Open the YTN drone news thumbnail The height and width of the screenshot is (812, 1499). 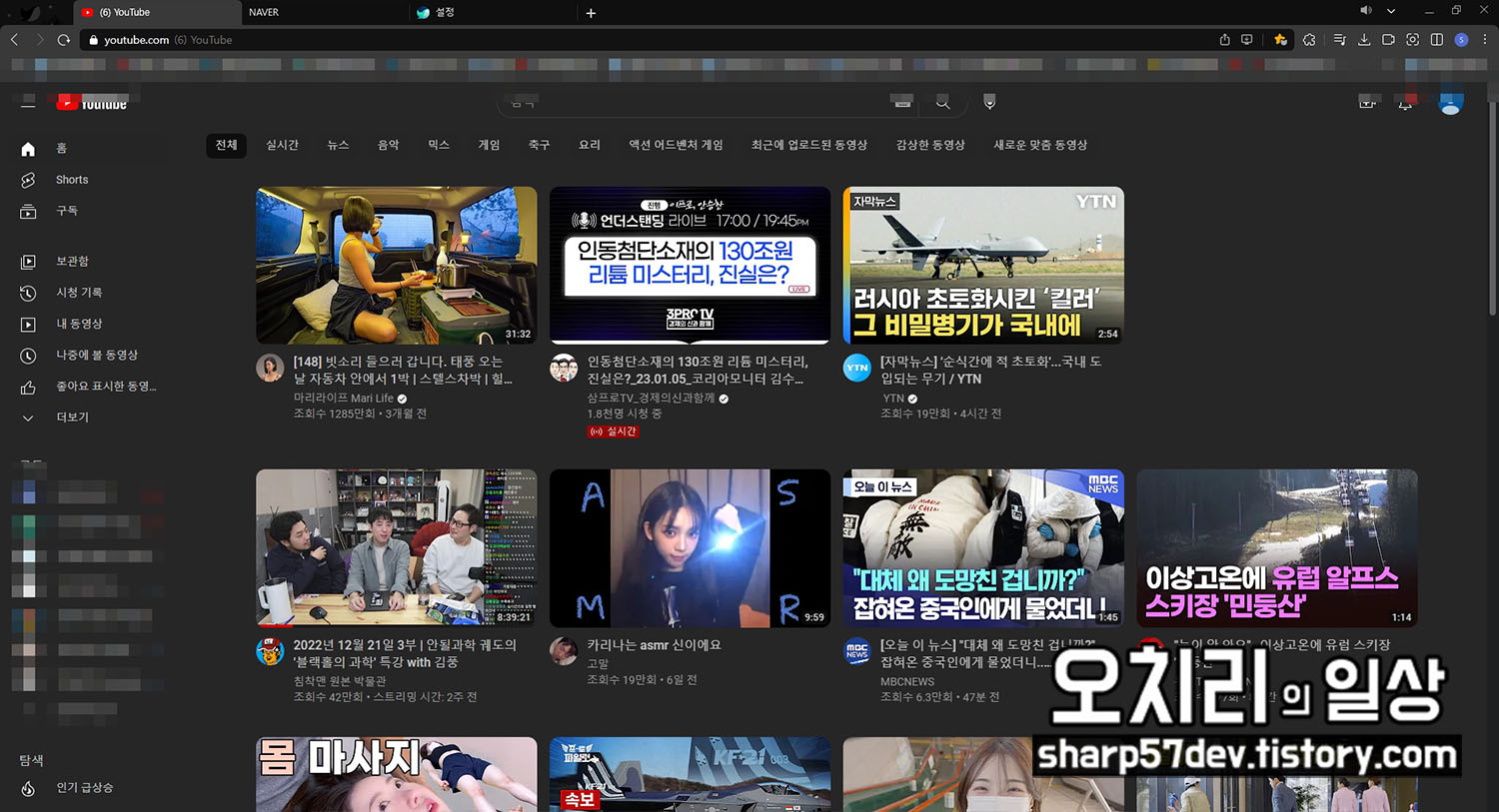983,266
